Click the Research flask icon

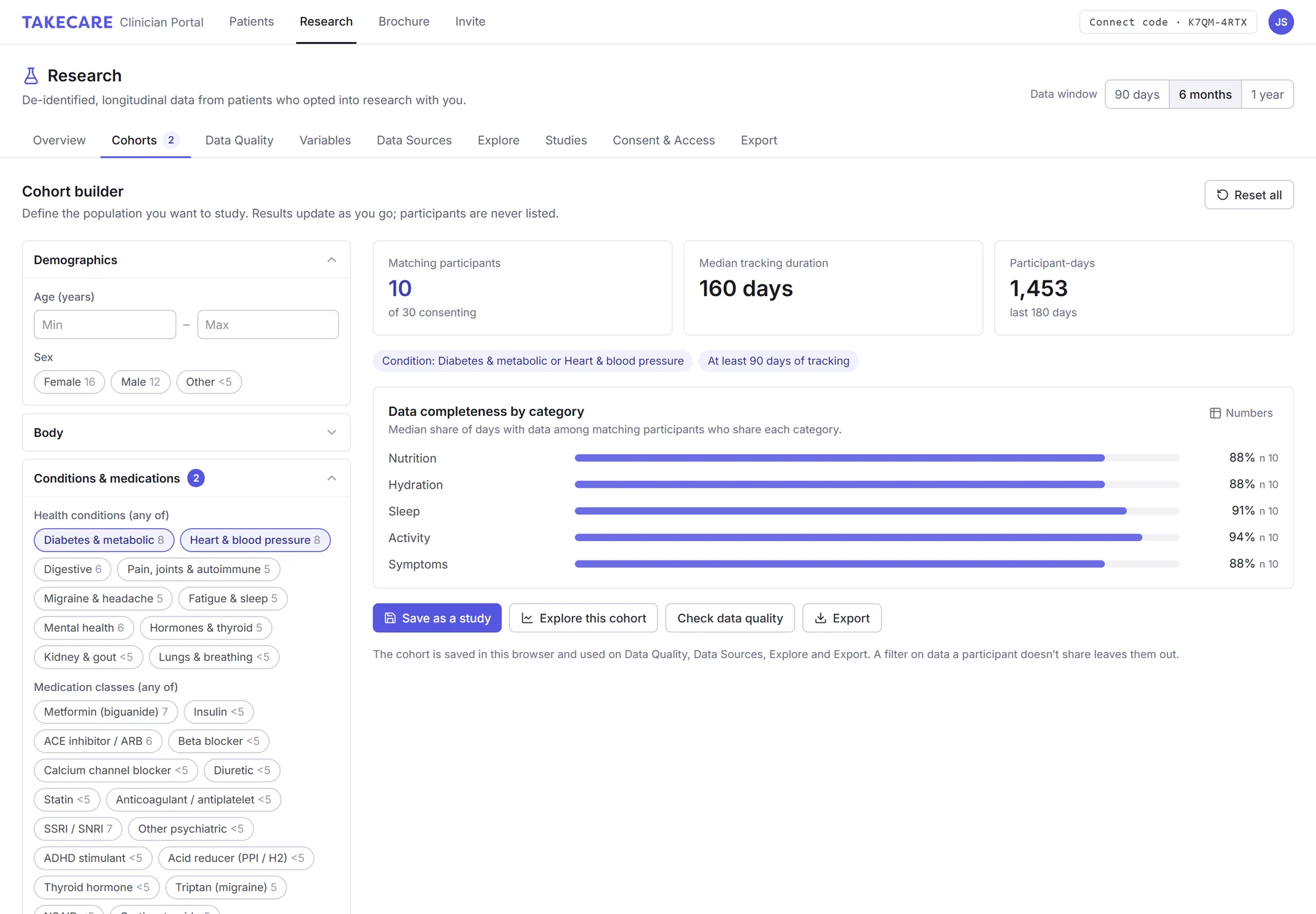click(x=31, y=76)
